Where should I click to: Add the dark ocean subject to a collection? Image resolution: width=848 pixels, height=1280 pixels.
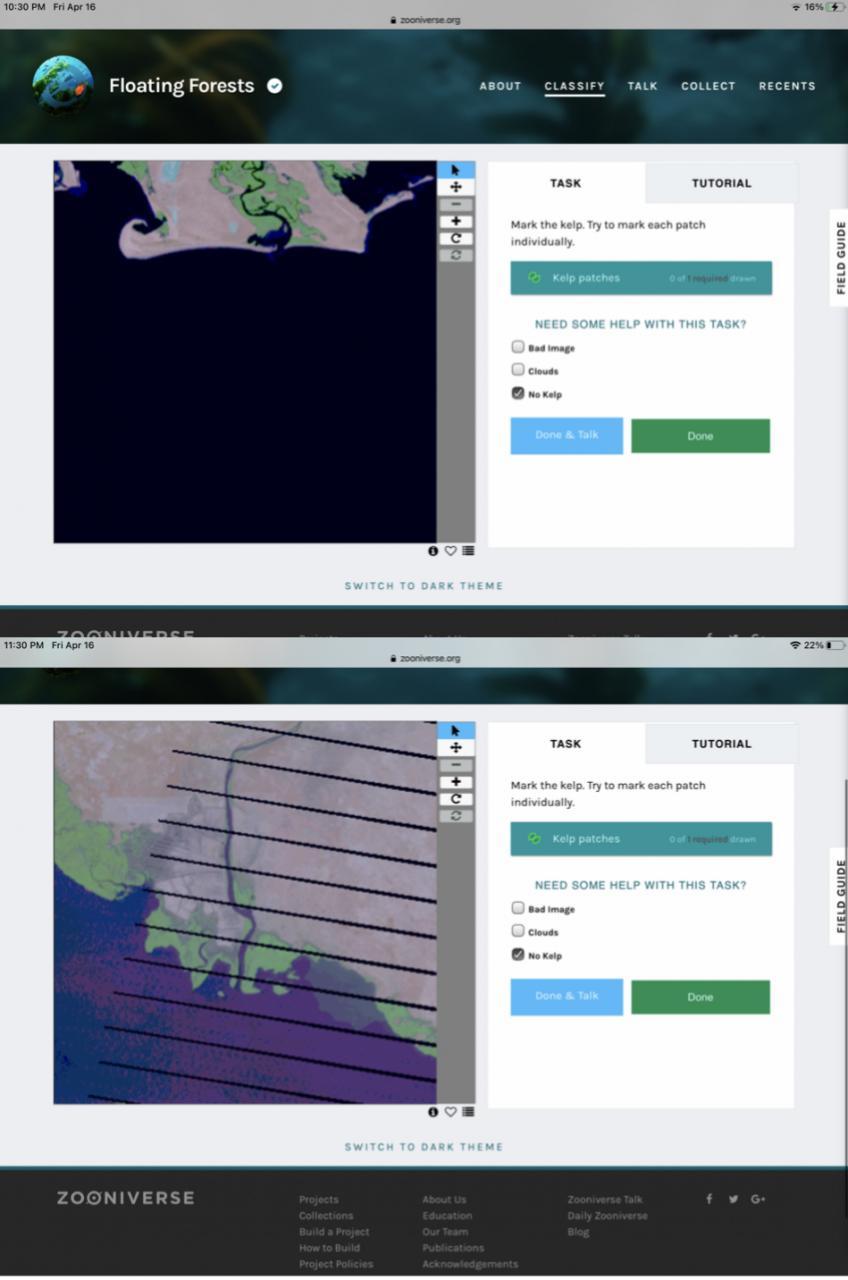click(468, 551)
